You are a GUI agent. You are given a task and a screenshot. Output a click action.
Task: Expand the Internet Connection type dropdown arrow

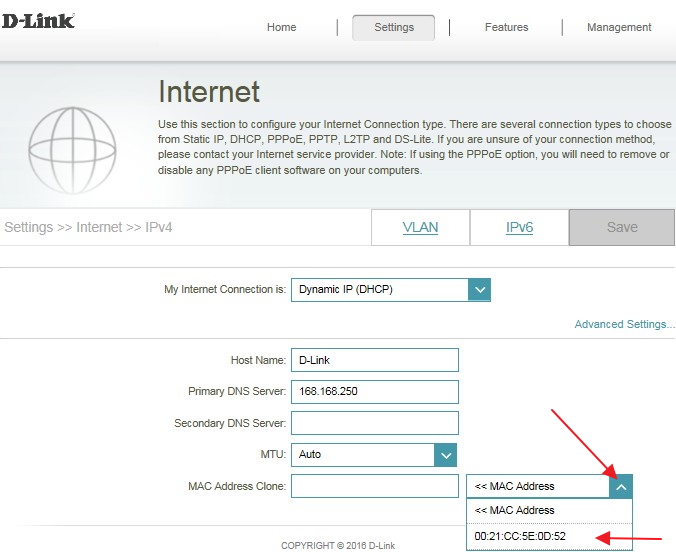[x=479, y=290]
